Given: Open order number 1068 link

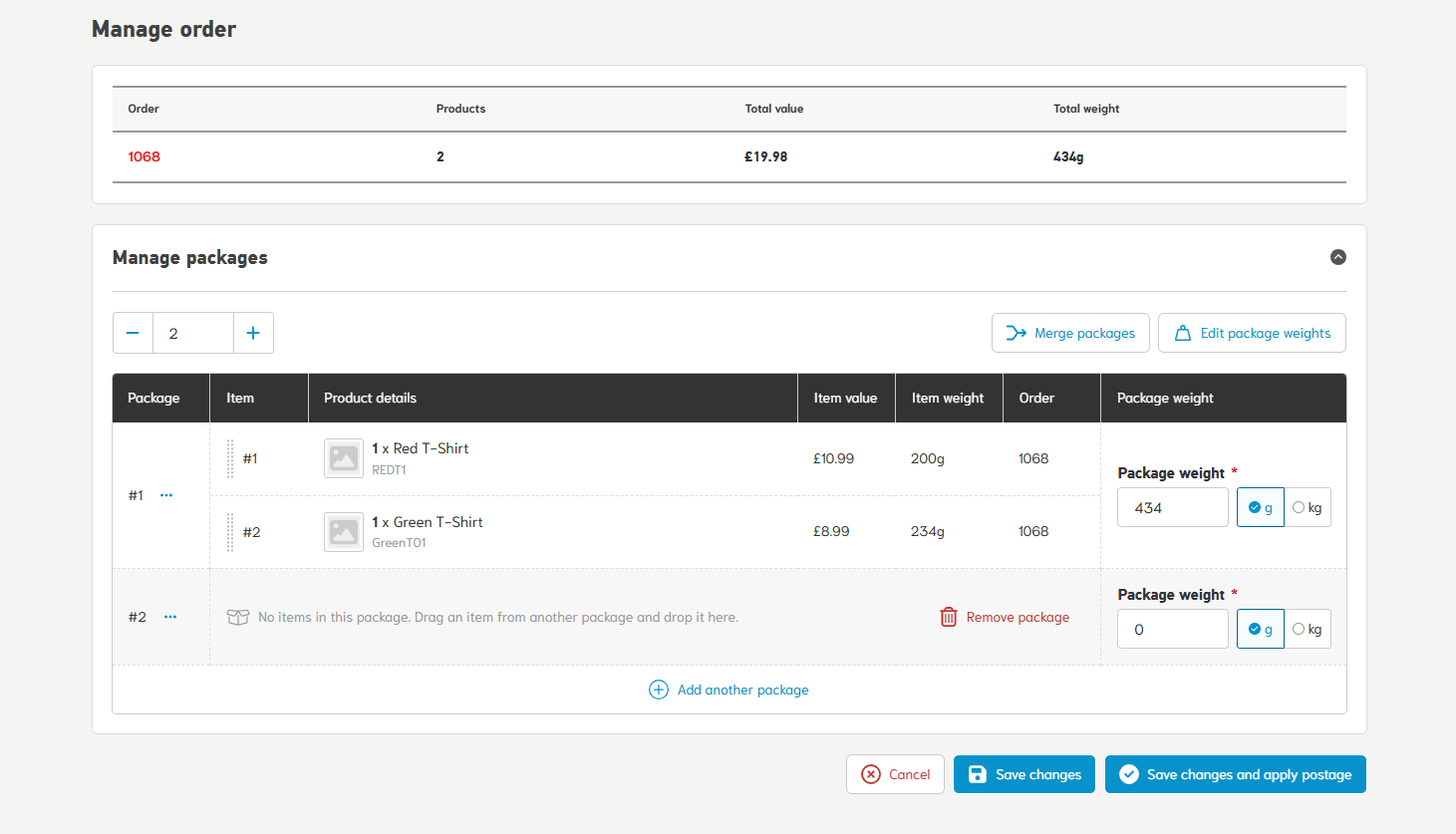Looking at the screenshot, I should [x=144, y=156].
